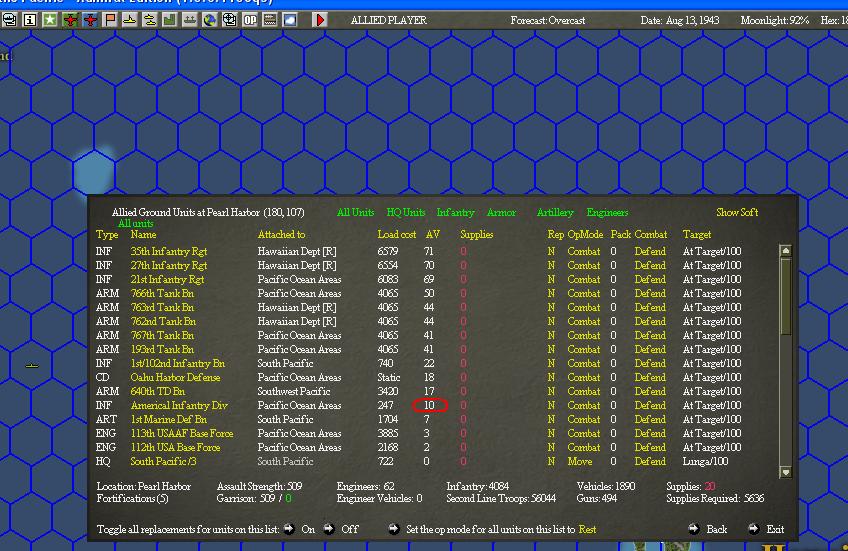This screenshot has width=848, height=551.
Task: Open South Pacific /3 HQ unit
Action: 163,462
